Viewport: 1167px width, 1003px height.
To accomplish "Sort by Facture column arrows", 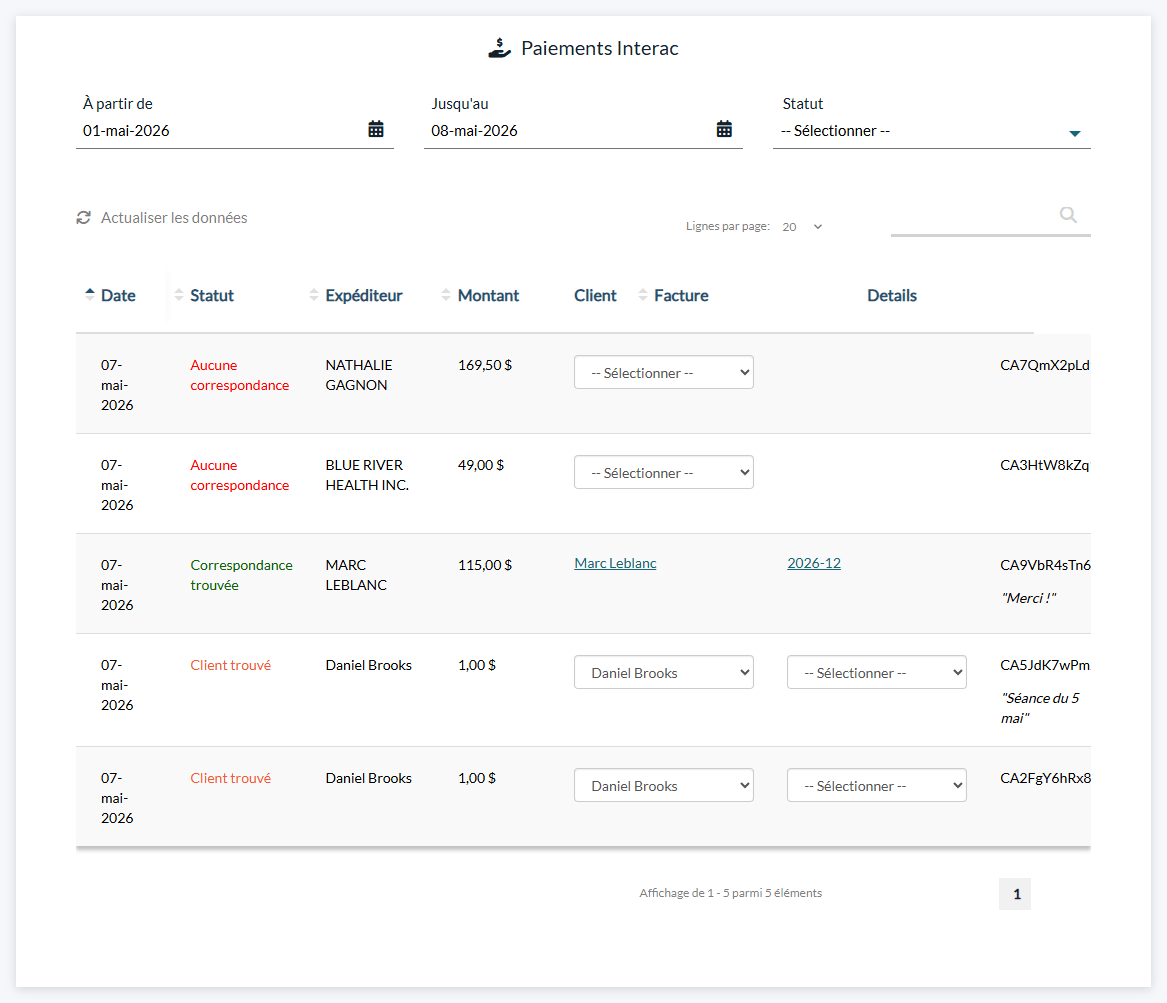I will pyautogui.click(x=642, y=295).
